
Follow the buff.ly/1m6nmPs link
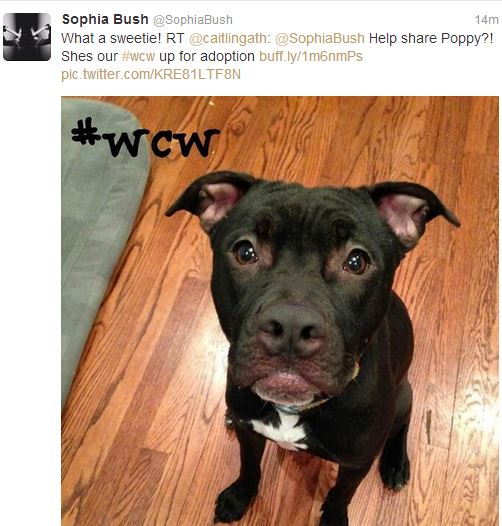[311, 56]
